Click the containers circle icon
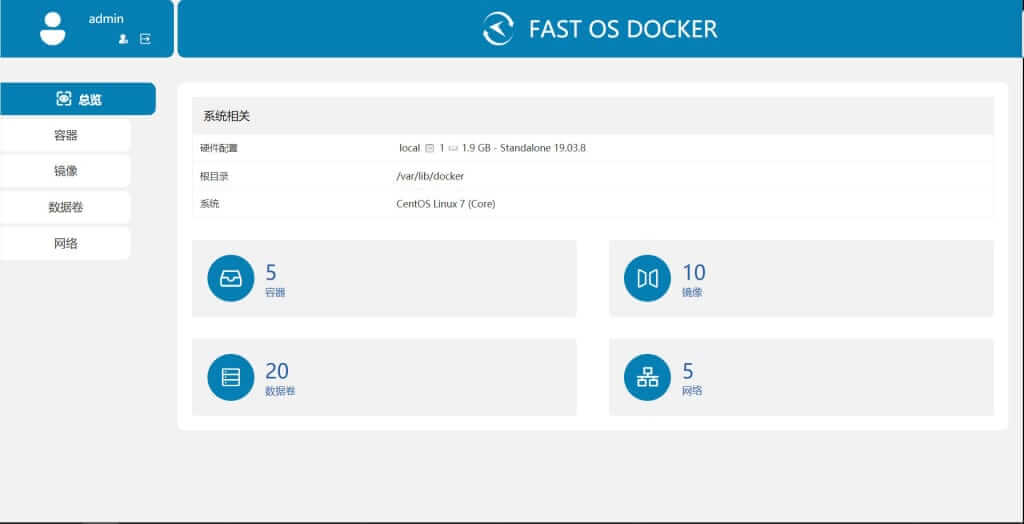The width and height of the screenshot is (1024, 524). 231,278
